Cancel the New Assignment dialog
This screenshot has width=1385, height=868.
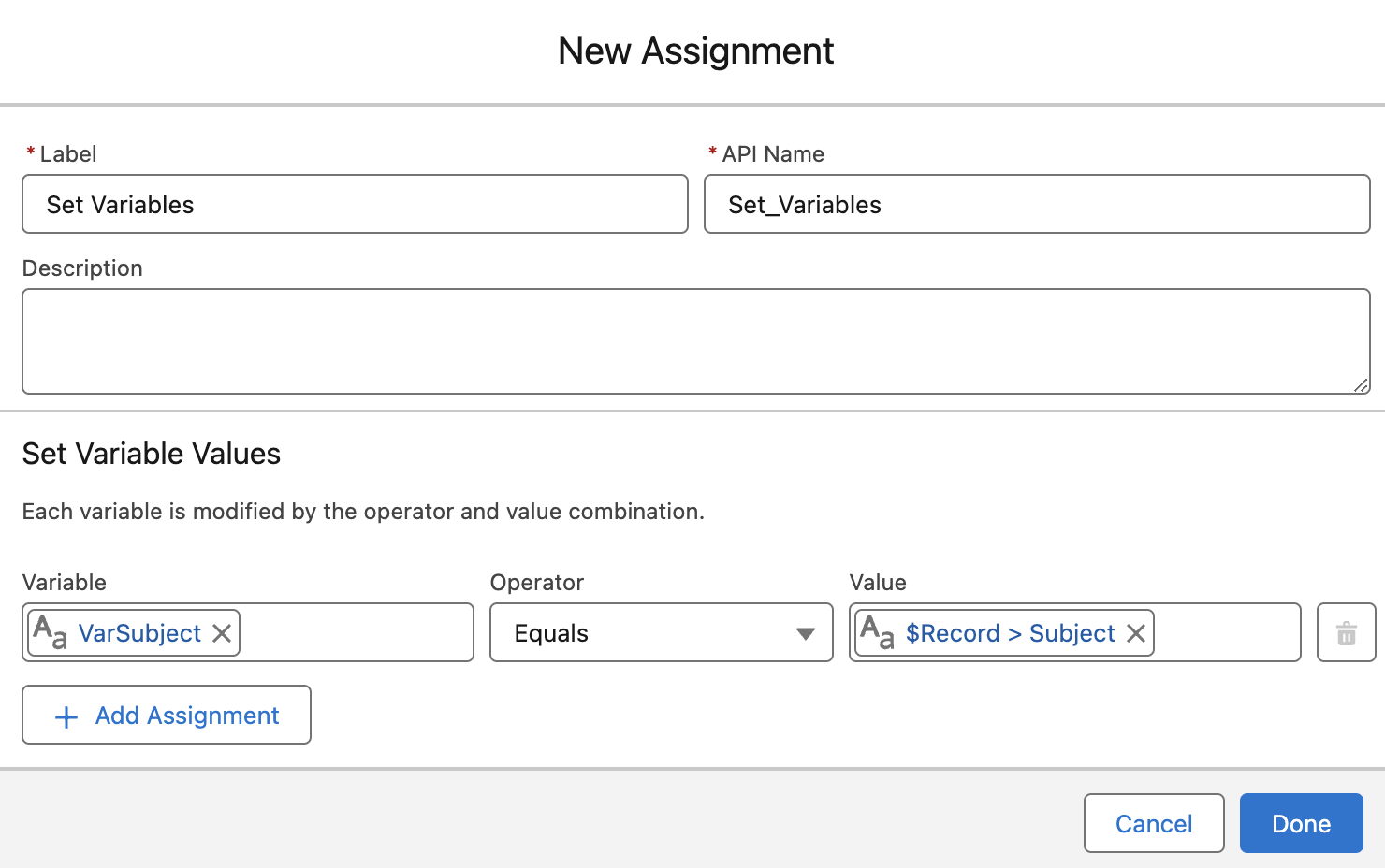pos(1153,823)
